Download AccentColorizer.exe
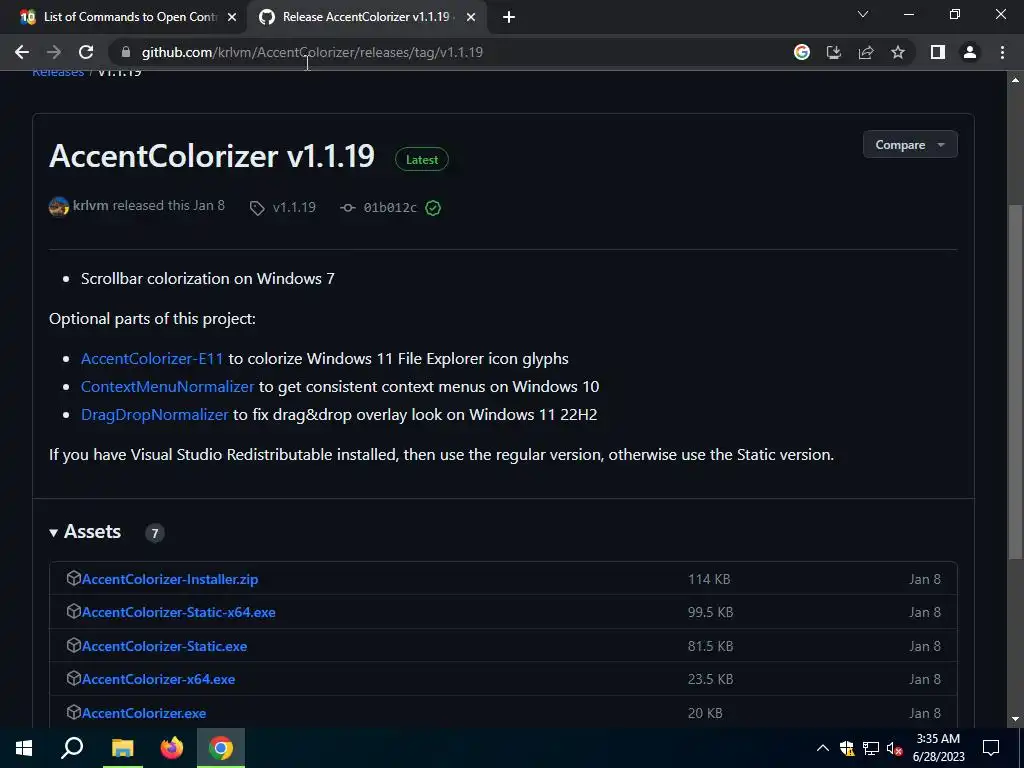 click(x=144, y=713)
